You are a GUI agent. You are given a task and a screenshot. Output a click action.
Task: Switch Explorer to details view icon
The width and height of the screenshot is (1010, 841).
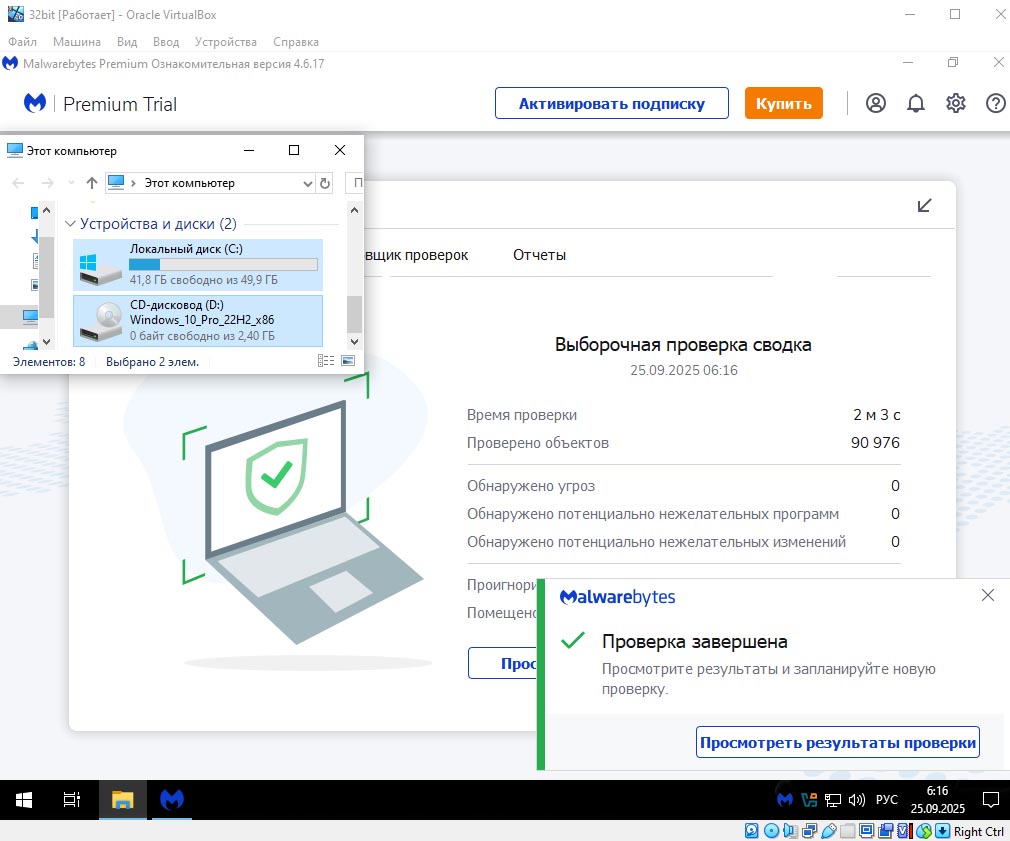coord(326,361)
